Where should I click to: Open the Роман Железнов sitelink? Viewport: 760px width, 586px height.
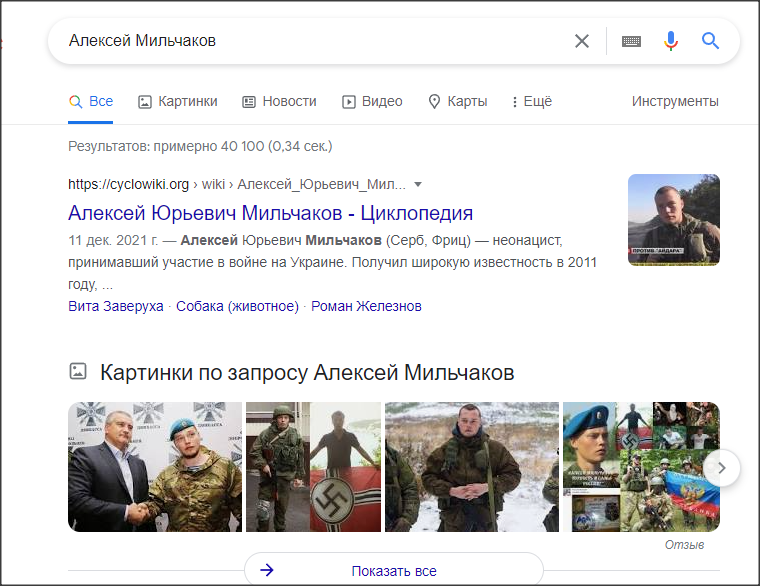click(366, 306)
